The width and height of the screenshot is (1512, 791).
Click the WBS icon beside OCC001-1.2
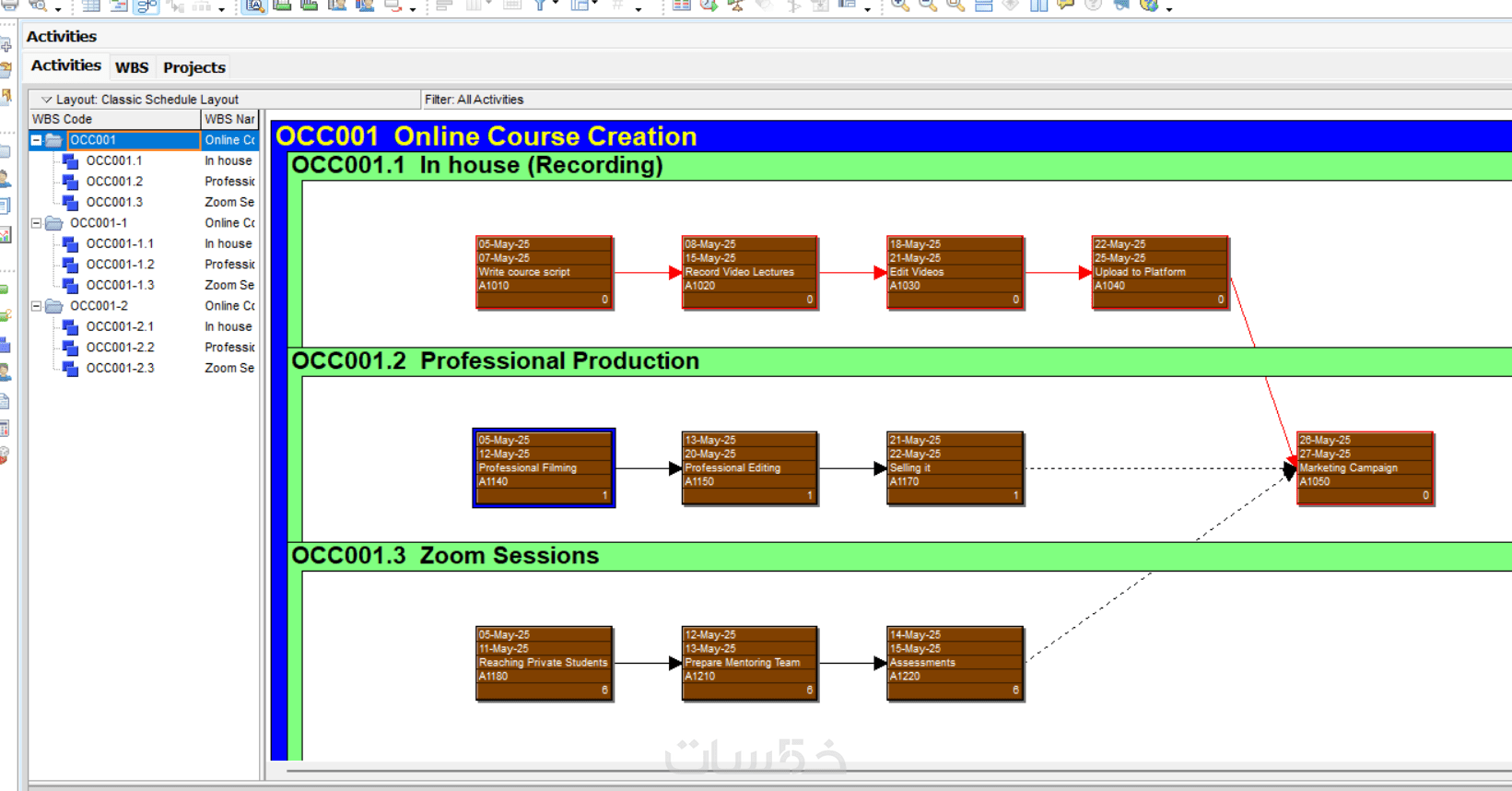click(70, 265)
